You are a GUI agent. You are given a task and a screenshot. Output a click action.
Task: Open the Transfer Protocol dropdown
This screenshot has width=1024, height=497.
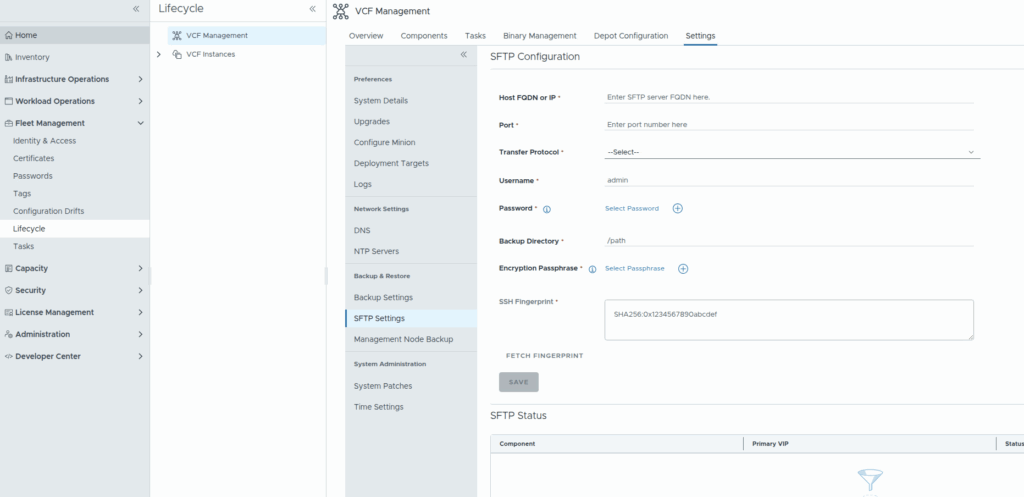790,152
